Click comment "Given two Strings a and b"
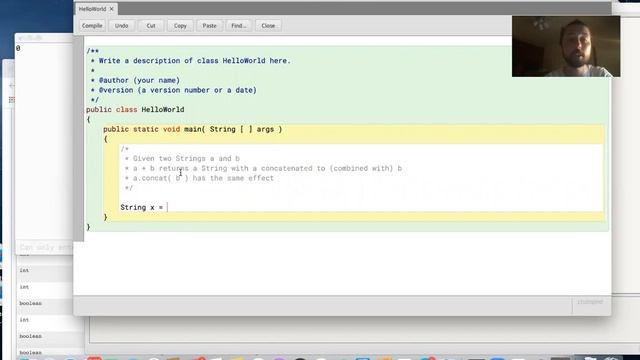The image size is (640, 360). (x=186, y=158)
